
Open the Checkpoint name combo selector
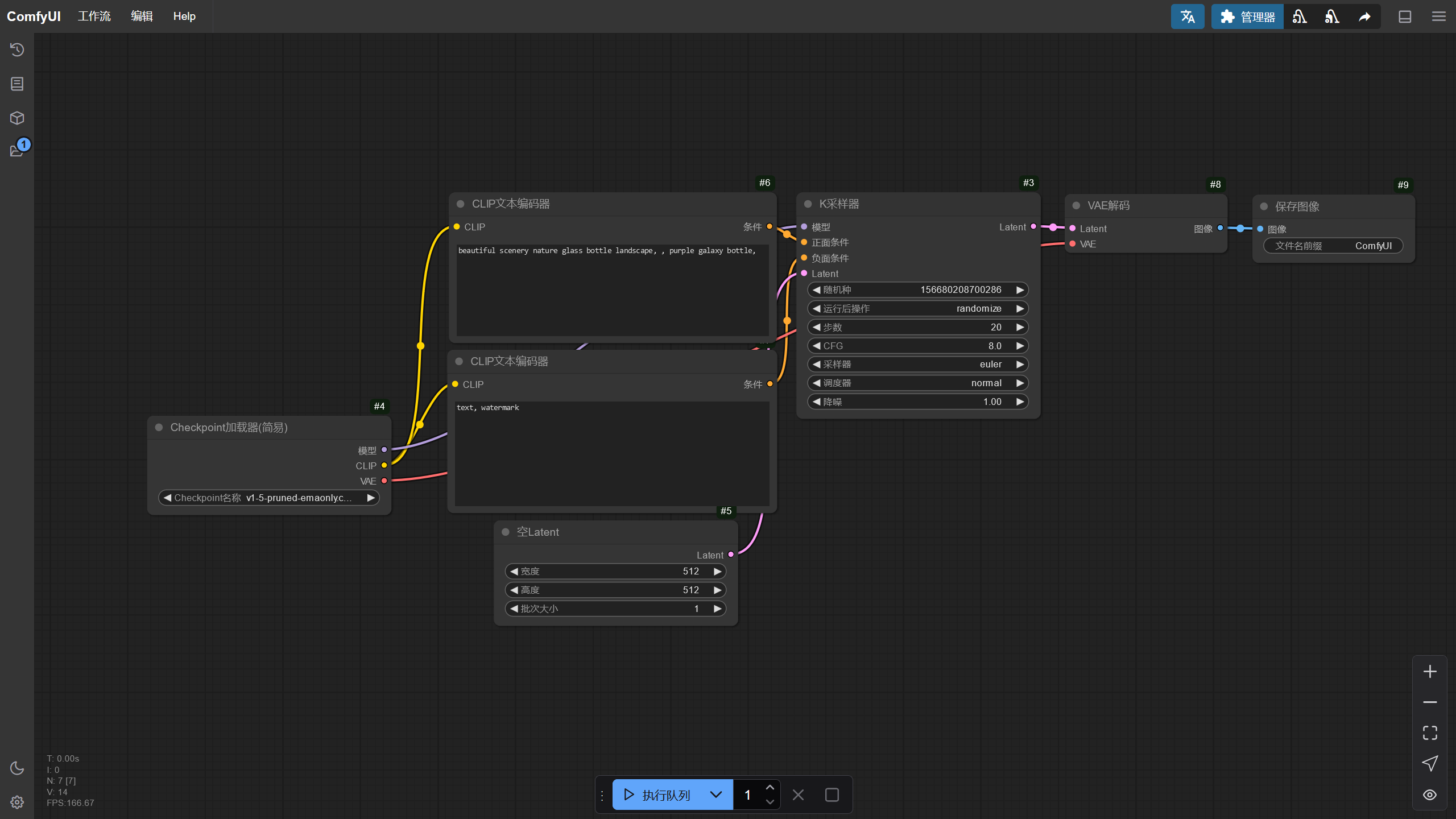click(x=268, y=498)
